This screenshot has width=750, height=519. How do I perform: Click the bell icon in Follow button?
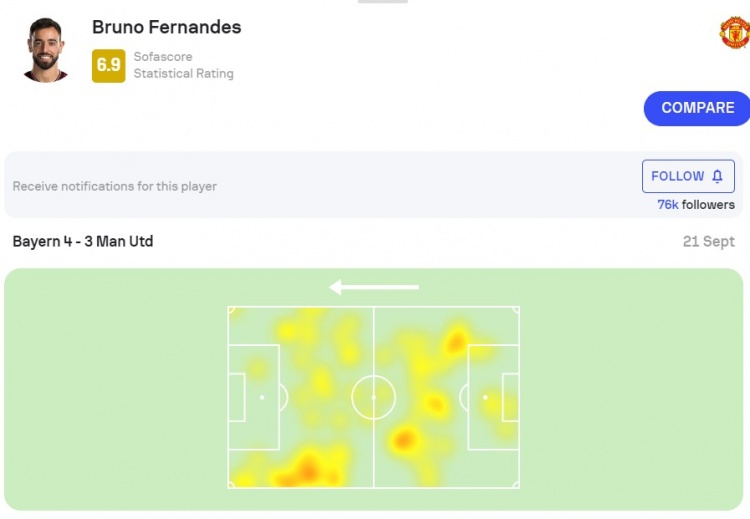[717, 176]
